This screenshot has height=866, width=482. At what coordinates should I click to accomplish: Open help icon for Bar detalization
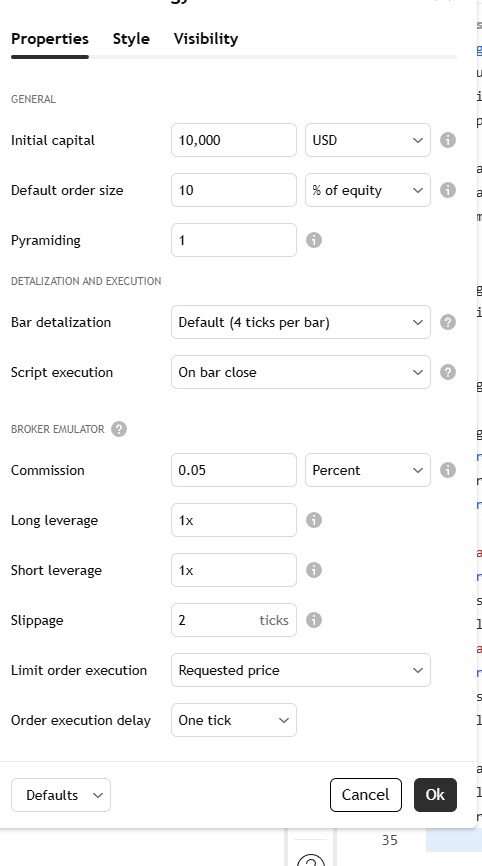(x=448, y=322)
